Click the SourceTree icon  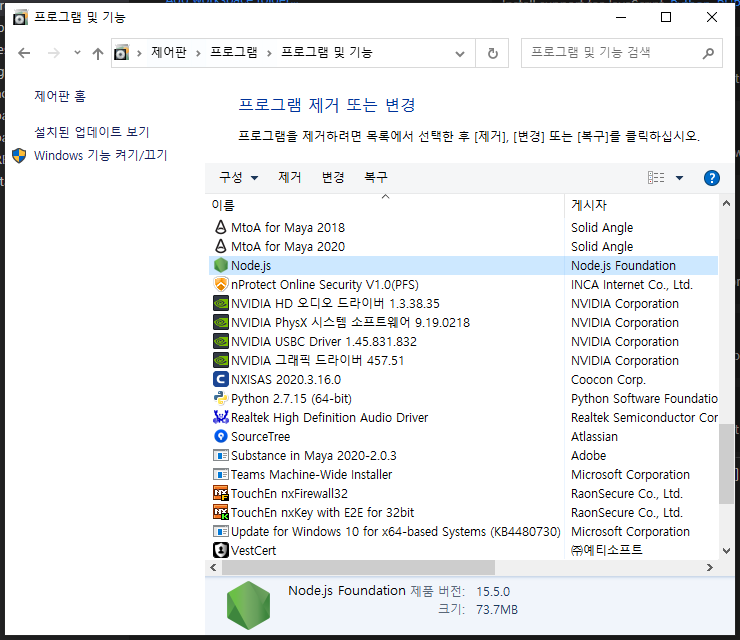(220, 436)
